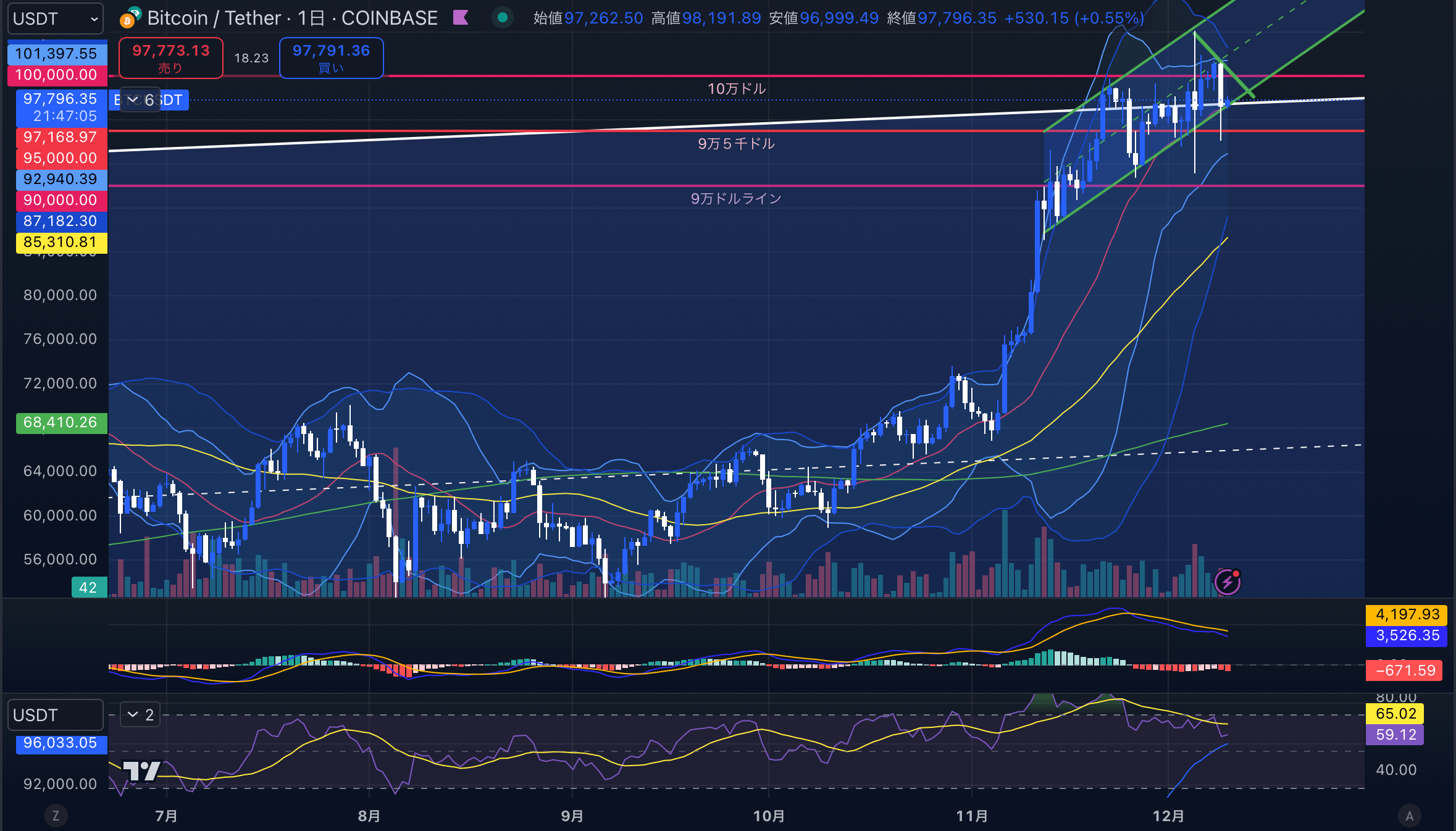Click the signal value 3,526.35
This screenshot has width=1456, height=831.
pos(1407,635)
